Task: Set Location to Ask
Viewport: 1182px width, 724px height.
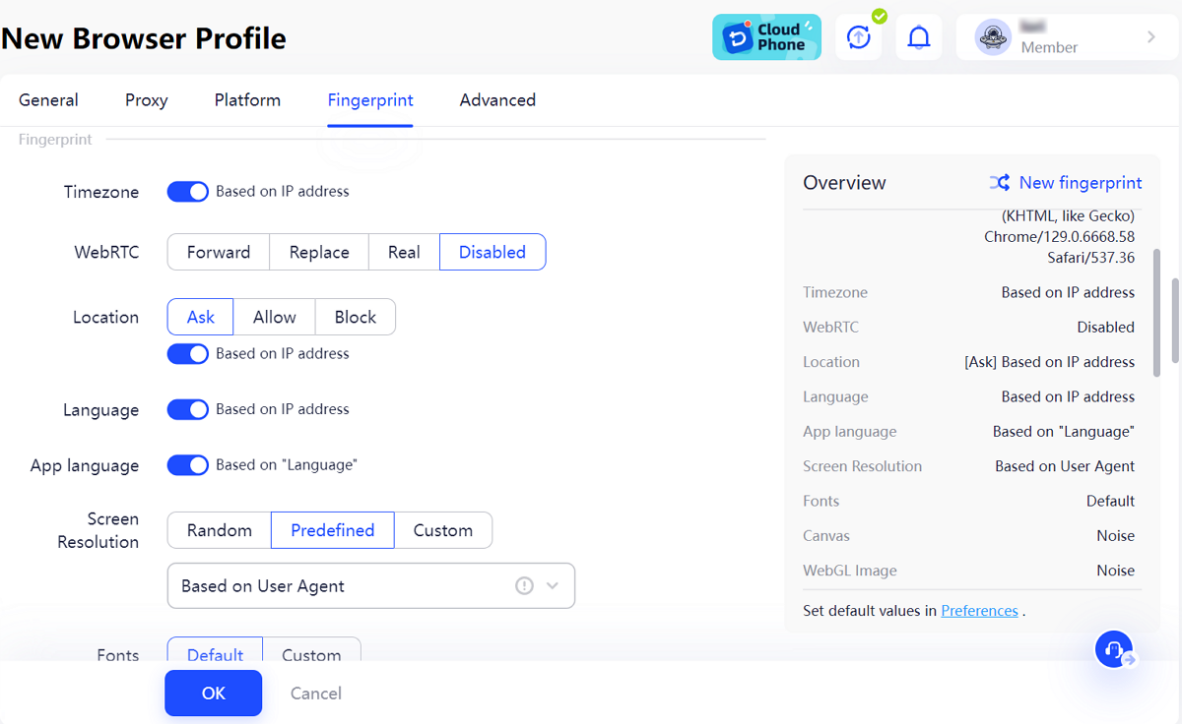Action: [x=201, y=317]
